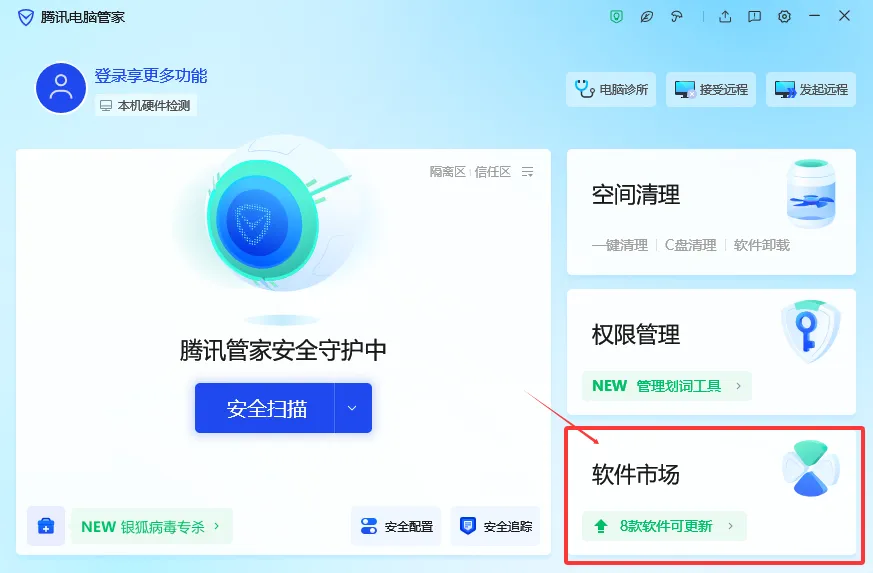Click the 本机硬件检测 button
This screenshot has width=873, height=573.
tap(146, 106)
